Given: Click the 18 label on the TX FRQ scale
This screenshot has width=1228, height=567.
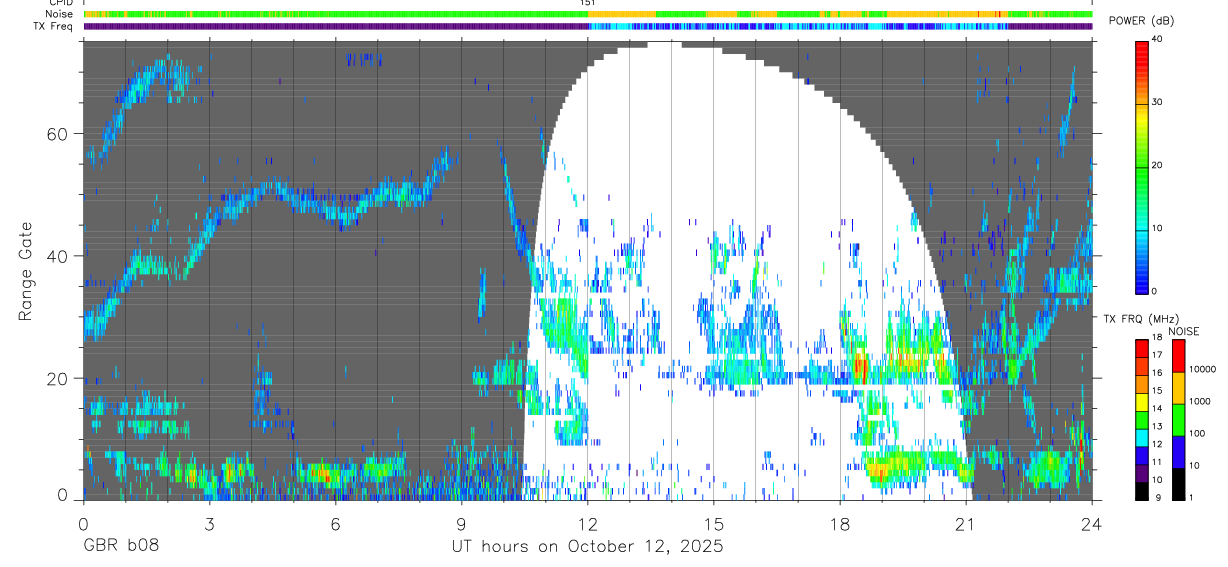Looking at the screenshot, I should coord(1157,338).
